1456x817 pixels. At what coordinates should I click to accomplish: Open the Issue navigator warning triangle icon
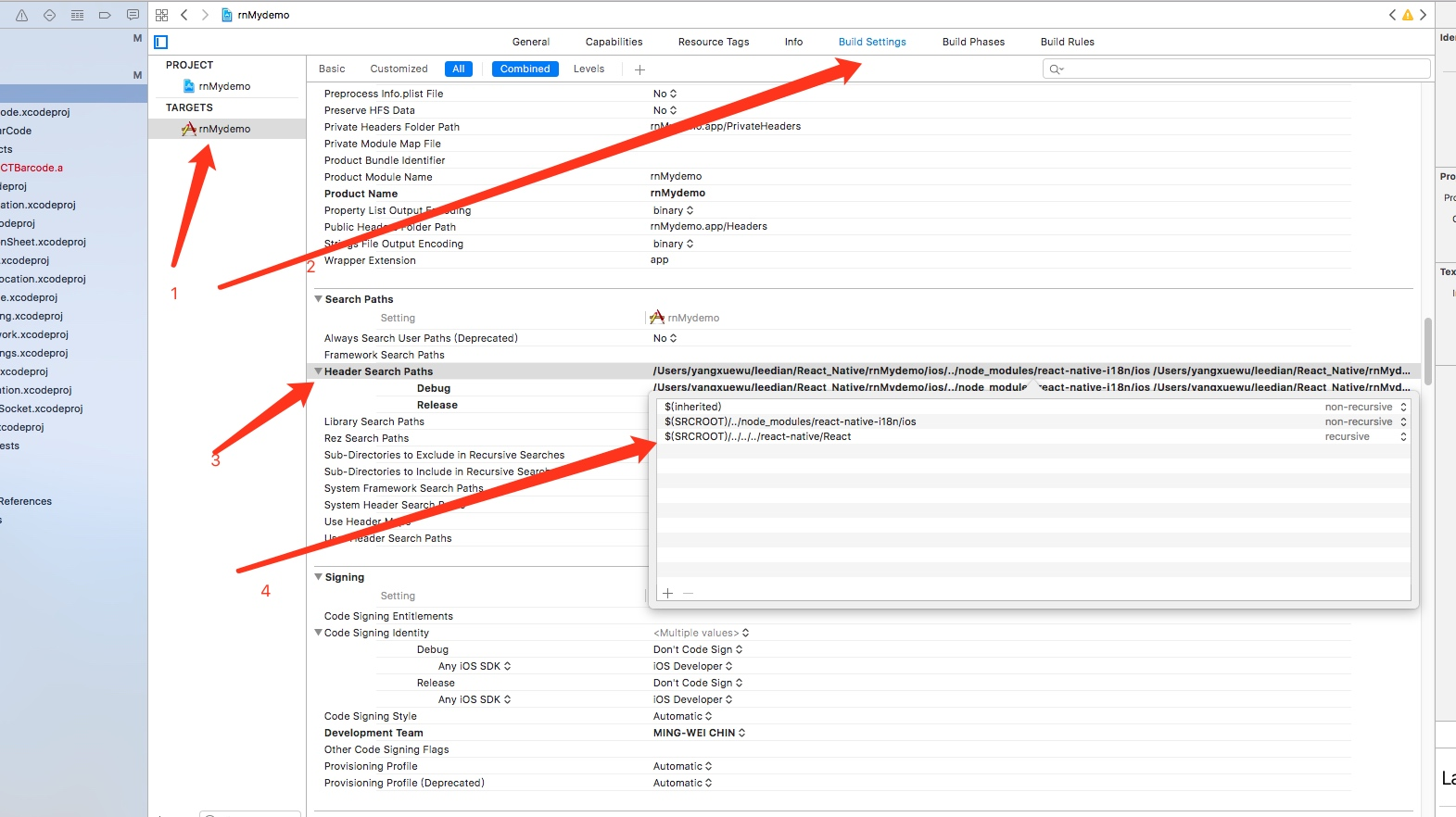pyautogui.click(x=22, y=15)
